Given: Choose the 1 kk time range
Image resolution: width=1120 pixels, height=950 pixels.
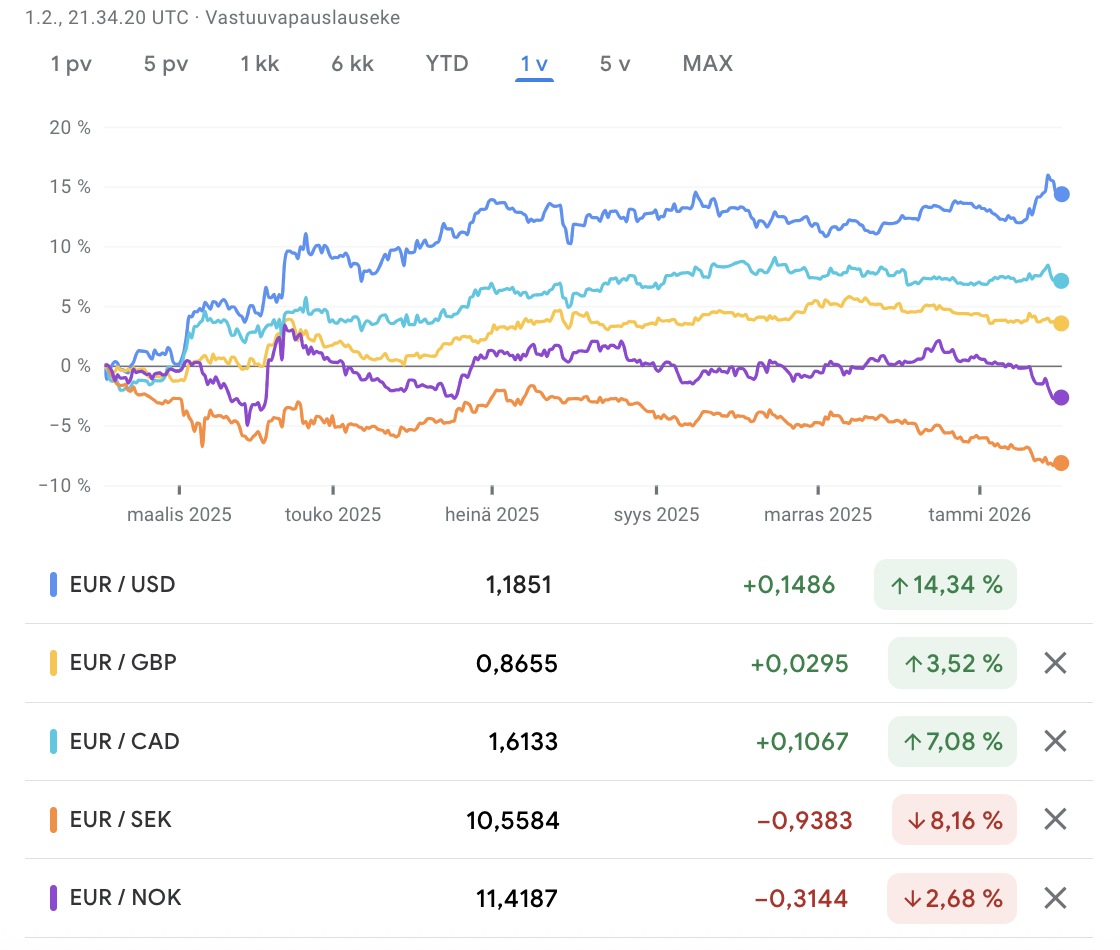Looking at the screenshot, I should pyautogui.click(x=260, y=64).
